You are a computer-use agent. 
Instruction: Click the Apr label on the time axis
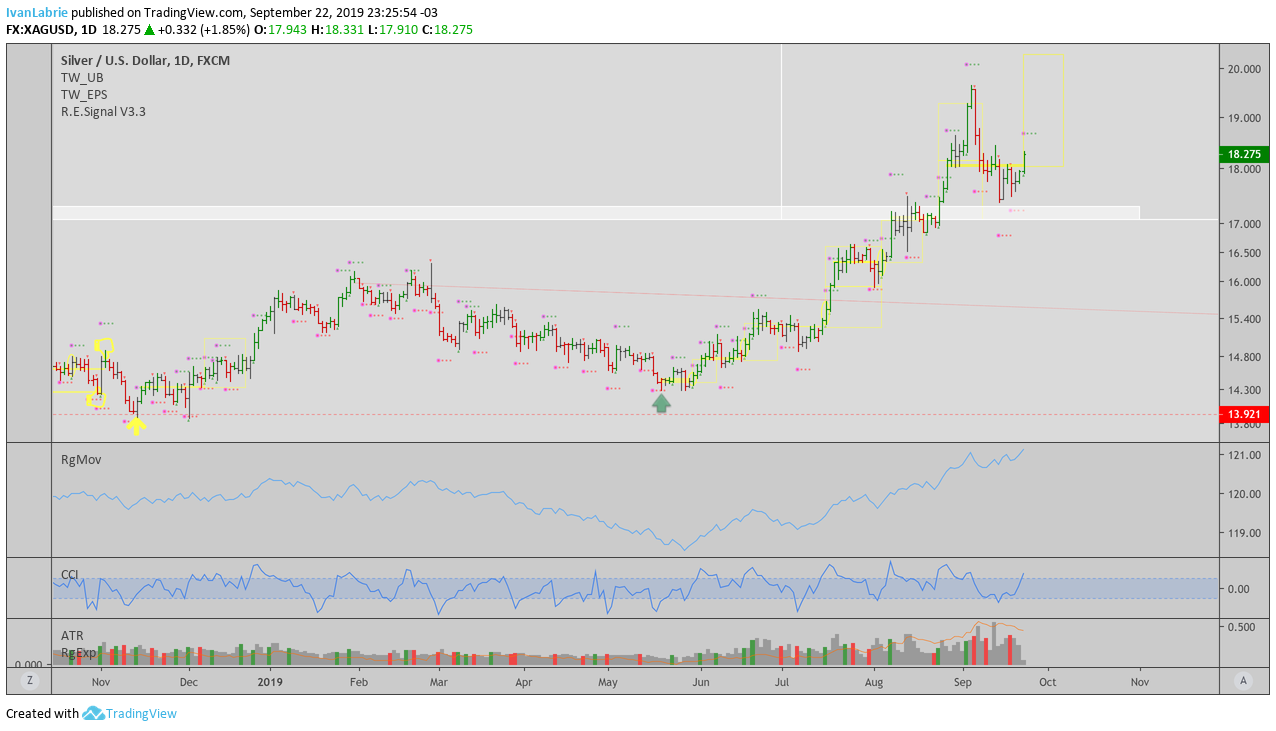[x=523, y=682]
